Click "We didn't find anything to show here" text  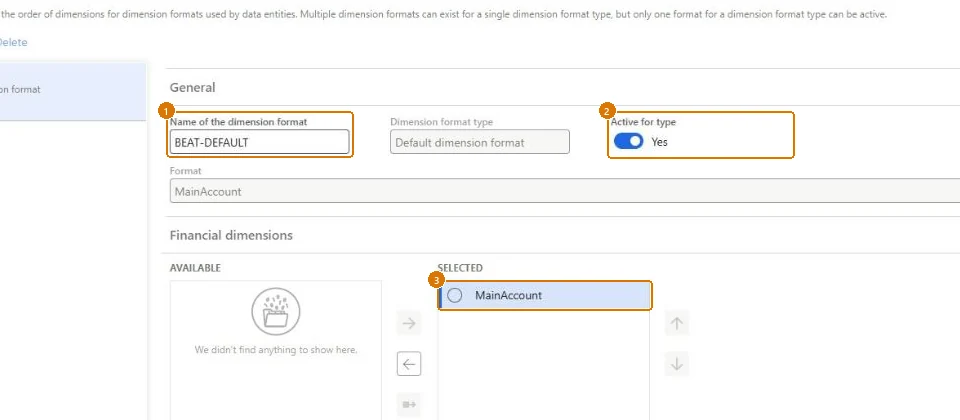[x=276, y=350]
